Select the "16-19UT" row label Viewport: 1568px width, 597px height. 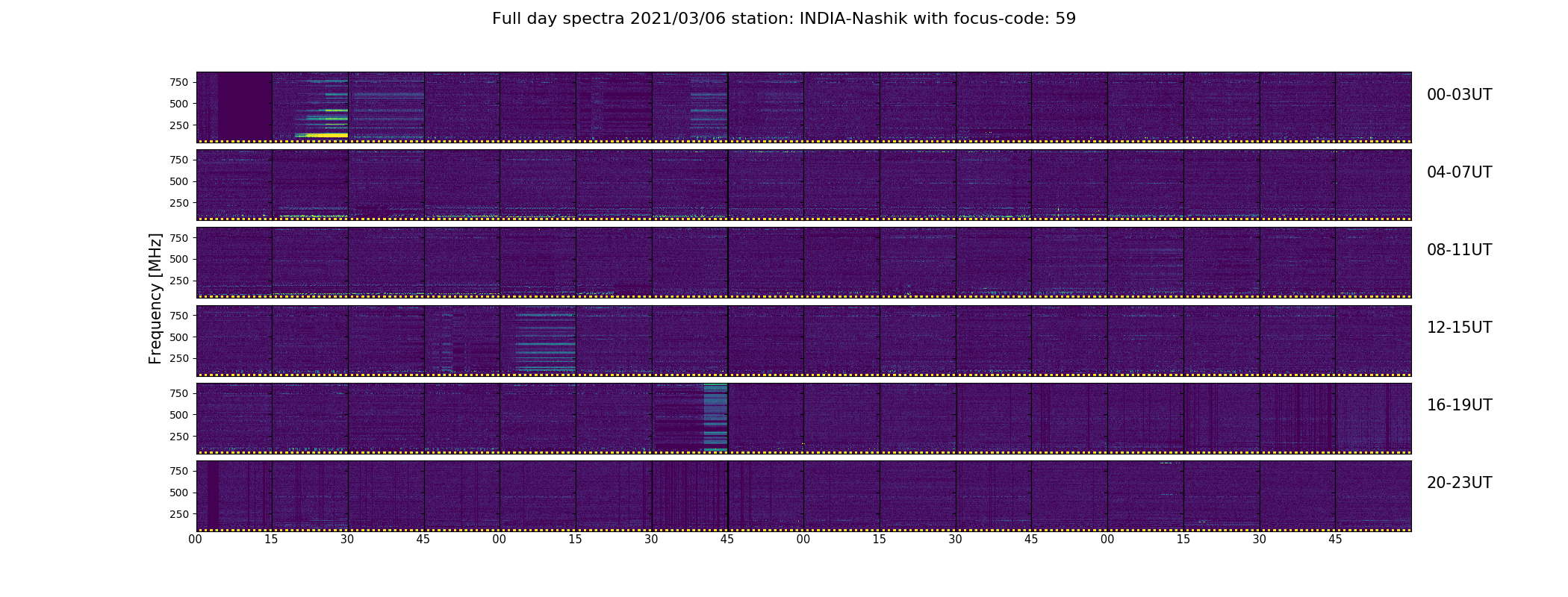pos(1459,405)
